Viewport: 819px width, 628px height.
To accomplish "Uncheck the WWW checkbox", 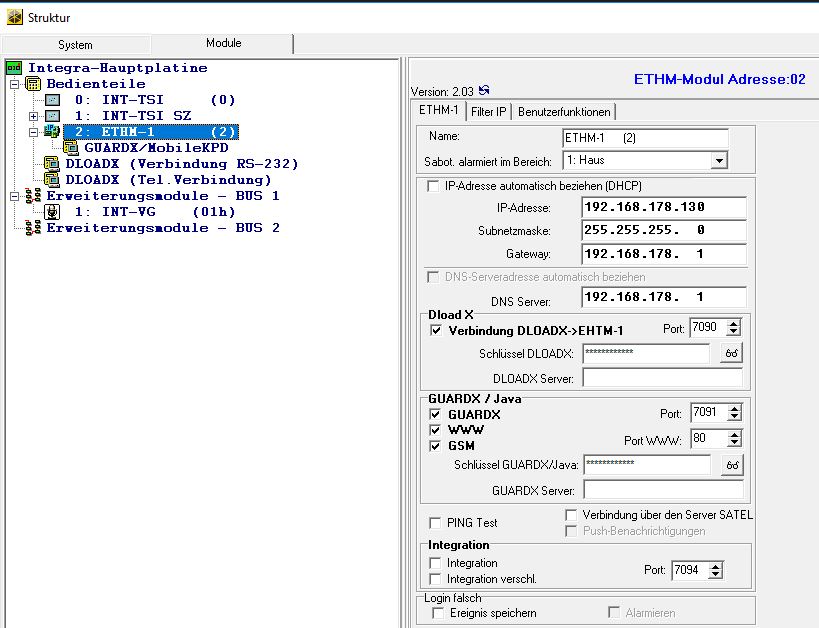I will click(435, 430).
